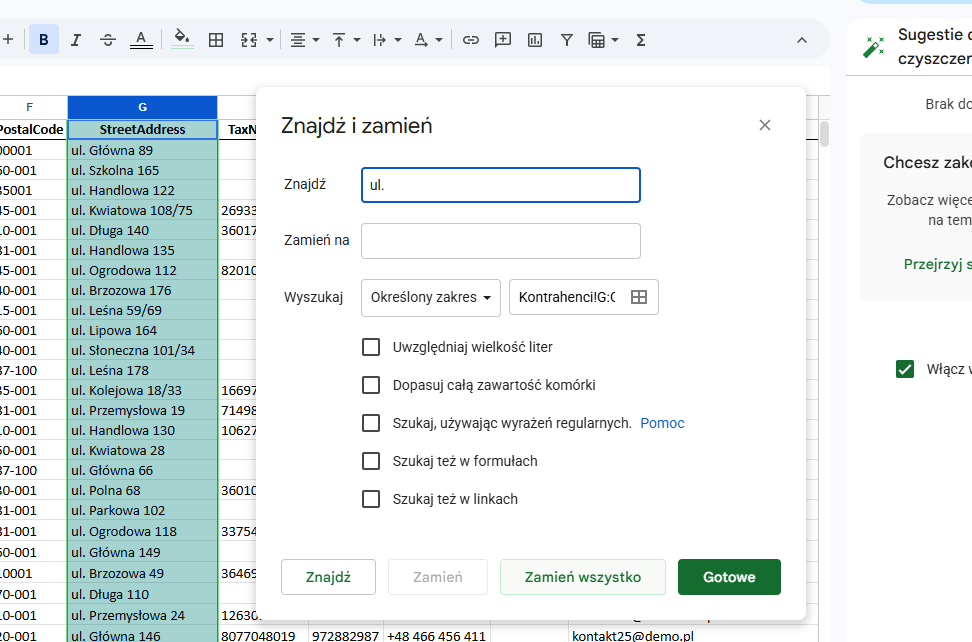972x642 pixels.
Task: Select cell ul. Brzozowa 49
Action: 143,574
